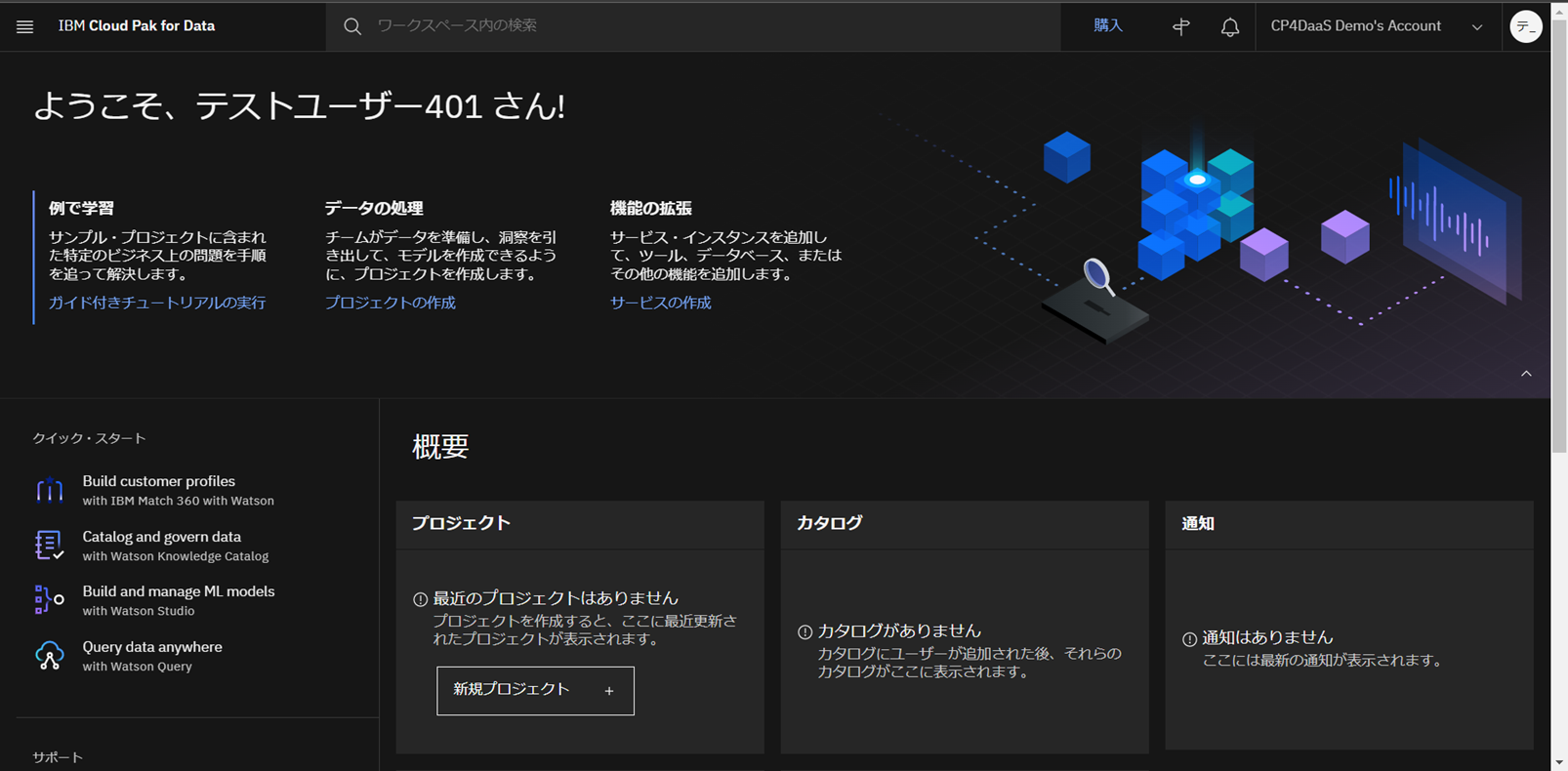Click info icon beside カタログがありません
The width and height of the screenshot is (1568, 771).
pyautogui.click(x=805, y=632)
